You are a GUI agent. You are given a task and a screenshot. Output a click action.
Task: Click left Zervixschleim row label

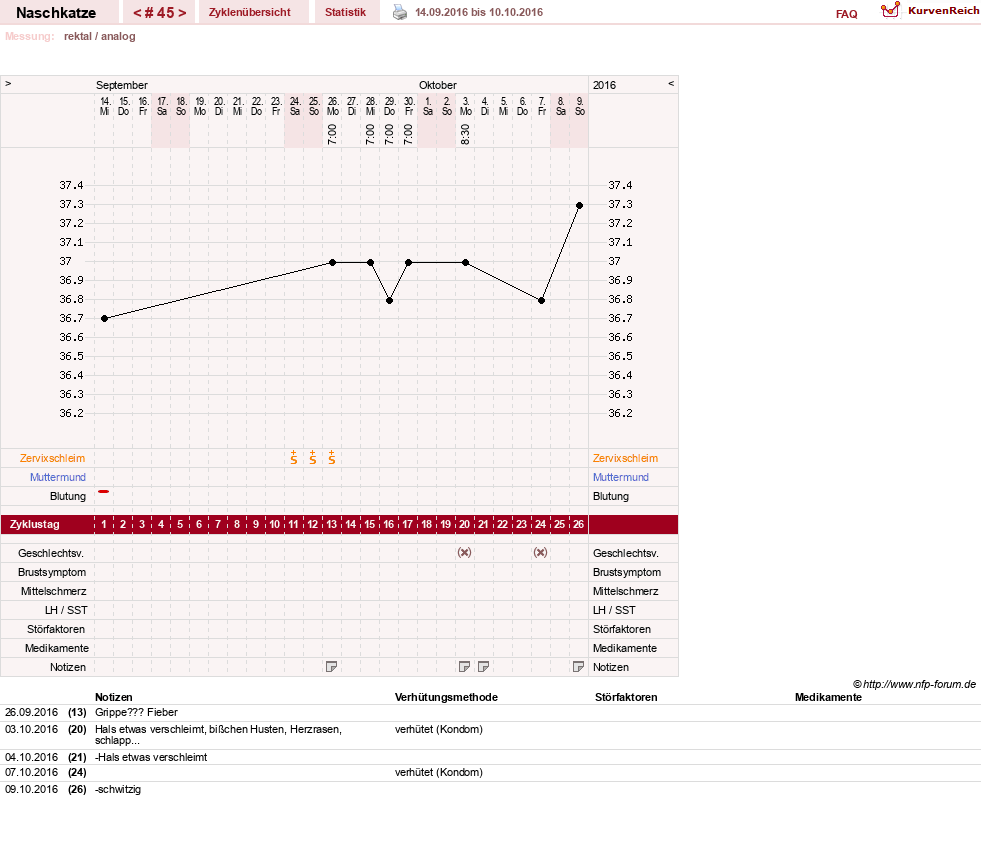53,458
